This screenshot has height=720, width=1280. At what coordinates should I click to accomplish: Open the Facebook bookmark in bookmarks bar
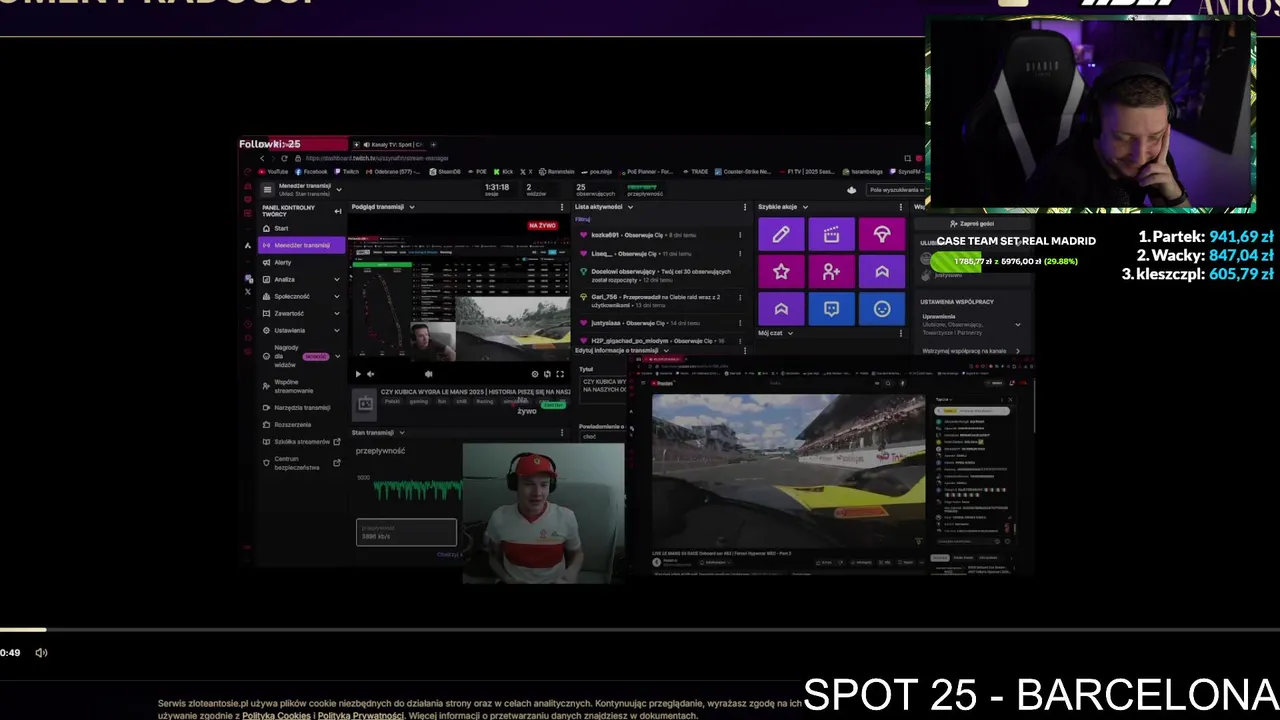coord(311,171)
